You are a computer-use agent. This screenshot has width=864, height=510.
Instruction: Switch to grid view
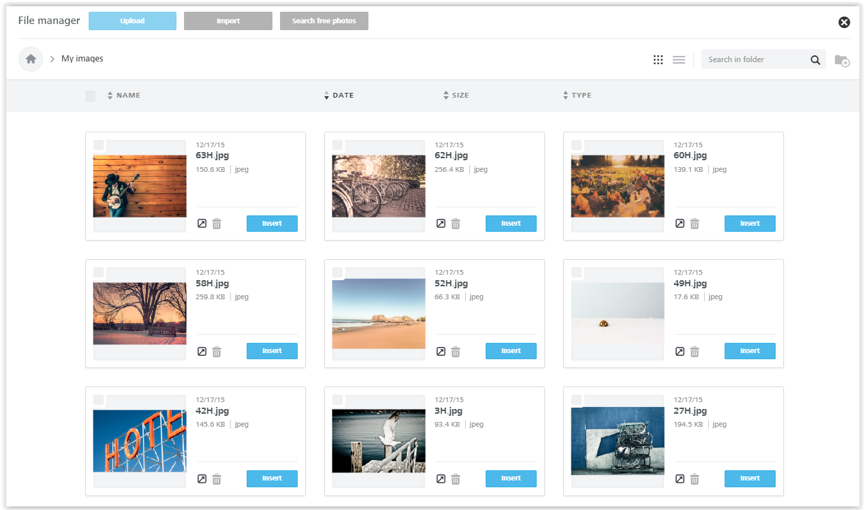(658, 60)
